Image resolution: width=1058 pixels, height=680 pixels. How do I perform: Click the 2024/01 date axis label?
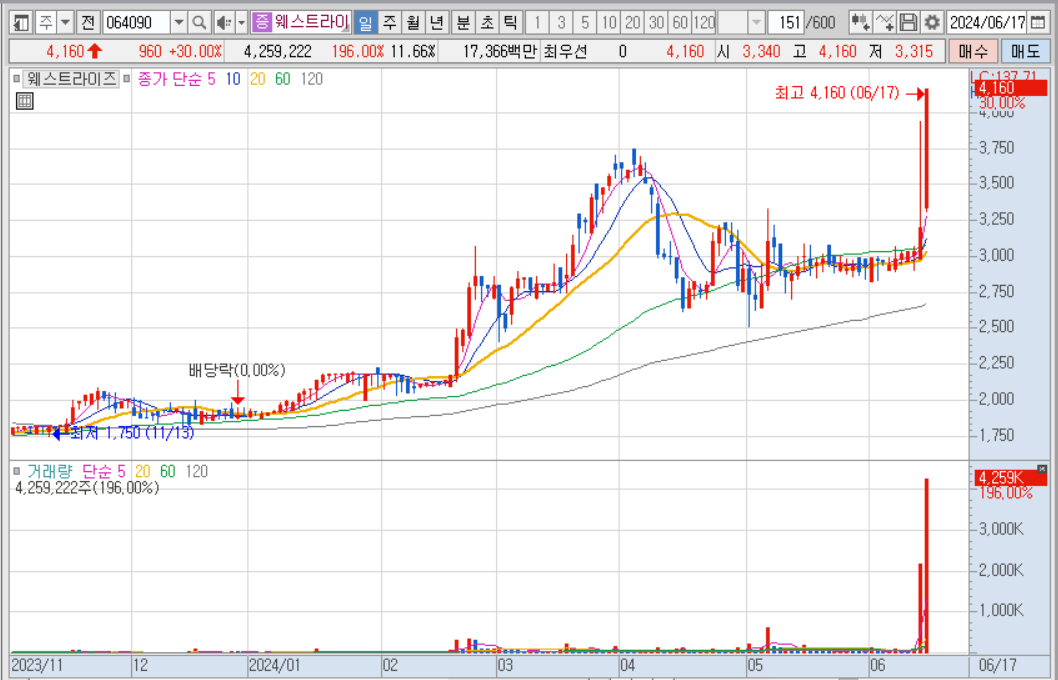pyautogui.click(x=274, y=665)
